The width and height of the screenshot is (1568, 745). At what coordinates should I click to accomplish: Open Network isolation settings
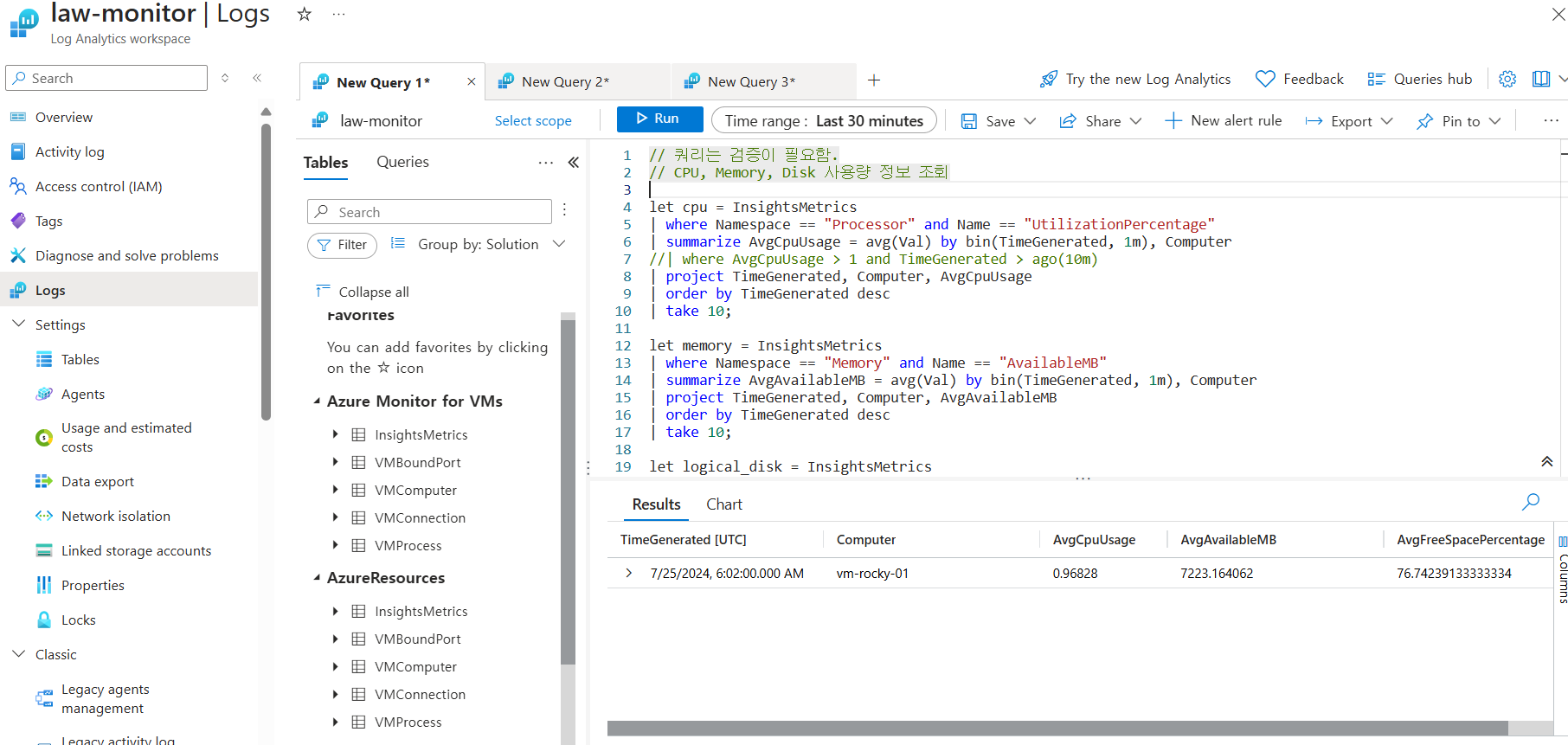pyautogui.click(x=116, y=517)
